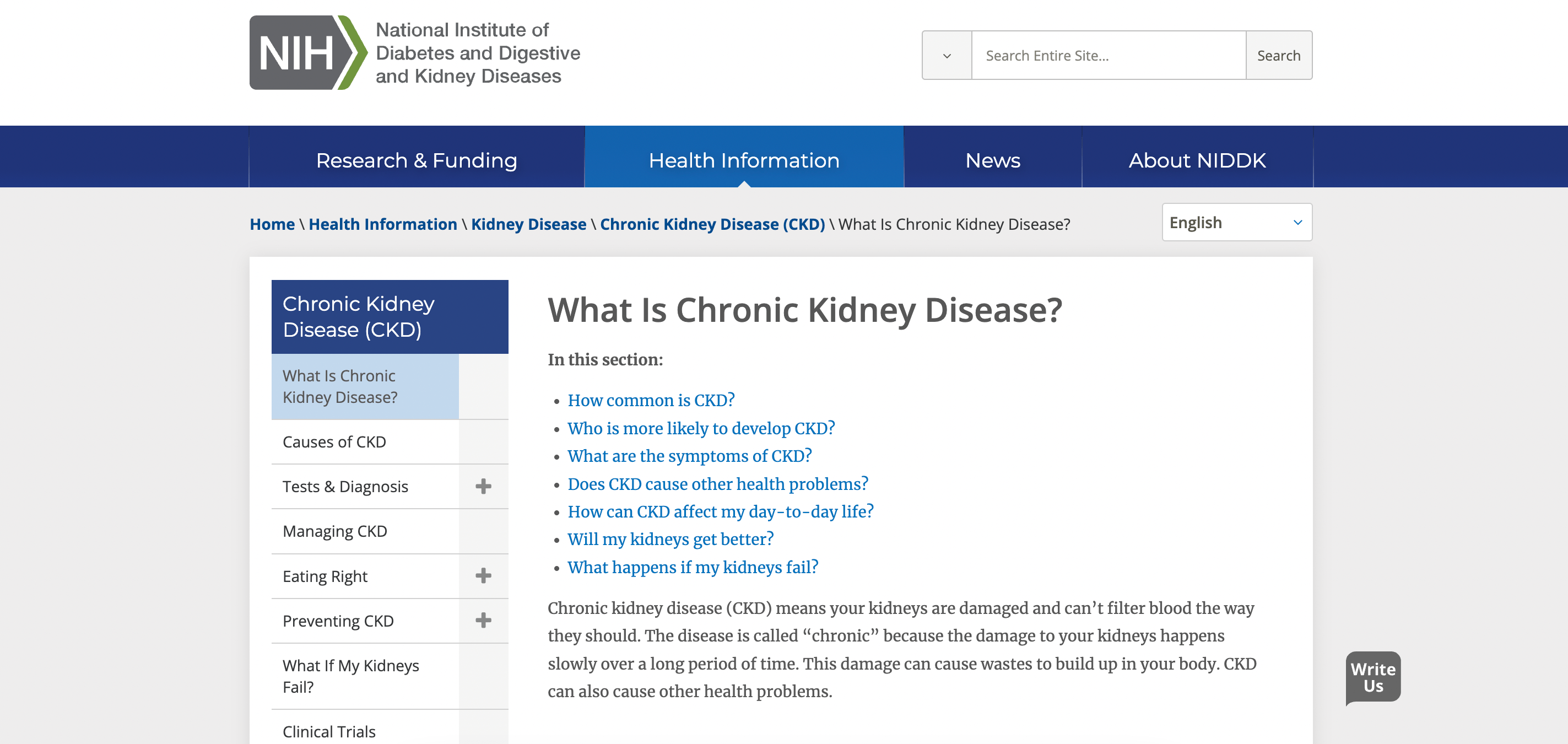The height and width of the screenshot is (744, 1568).
Task: Click the NIH NIDDK logo
Action: (414, 52)
